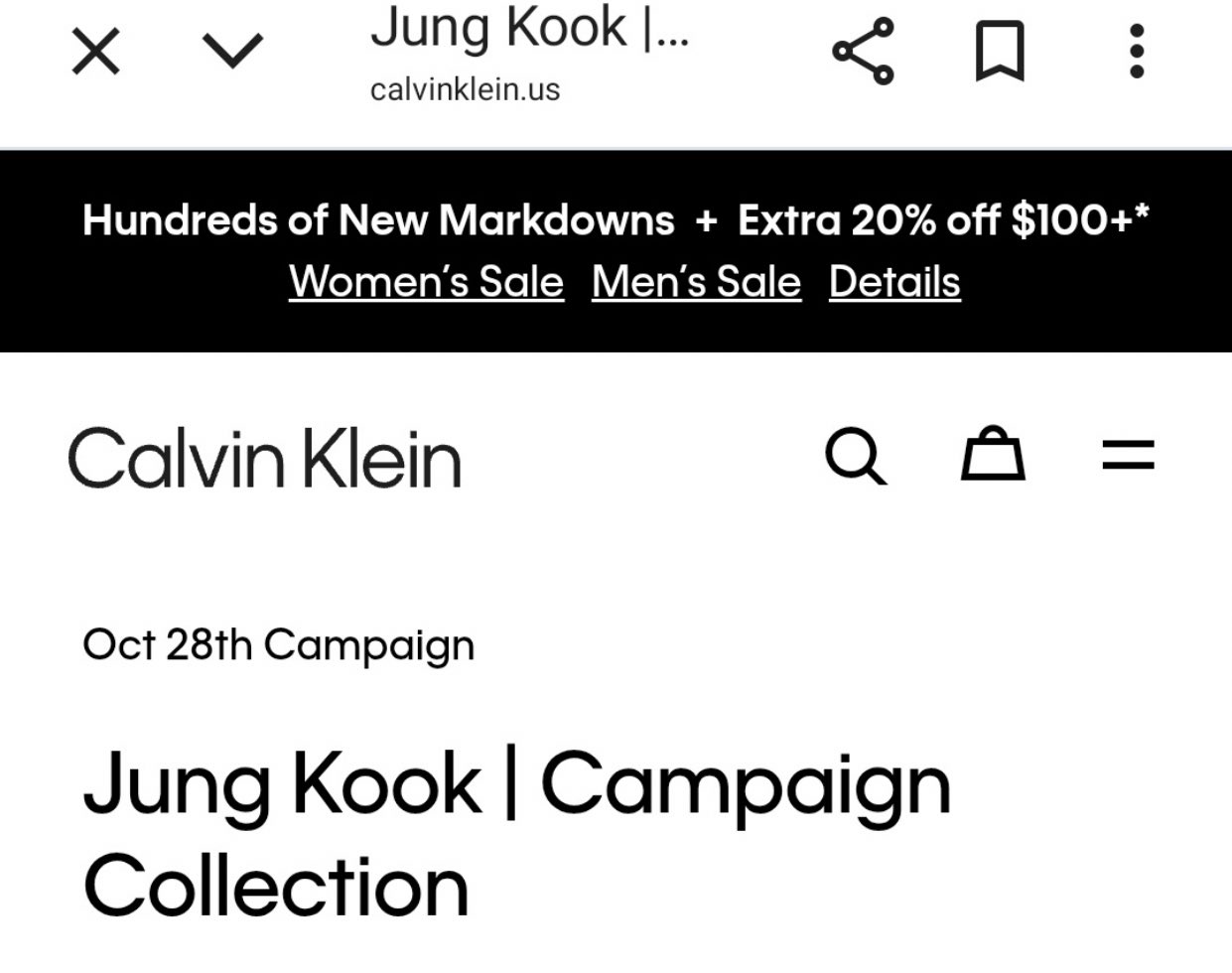1232x973 pixels.
Task: Open the Men's Sale link
Action: pyautogui.click(x=696, y=282)
